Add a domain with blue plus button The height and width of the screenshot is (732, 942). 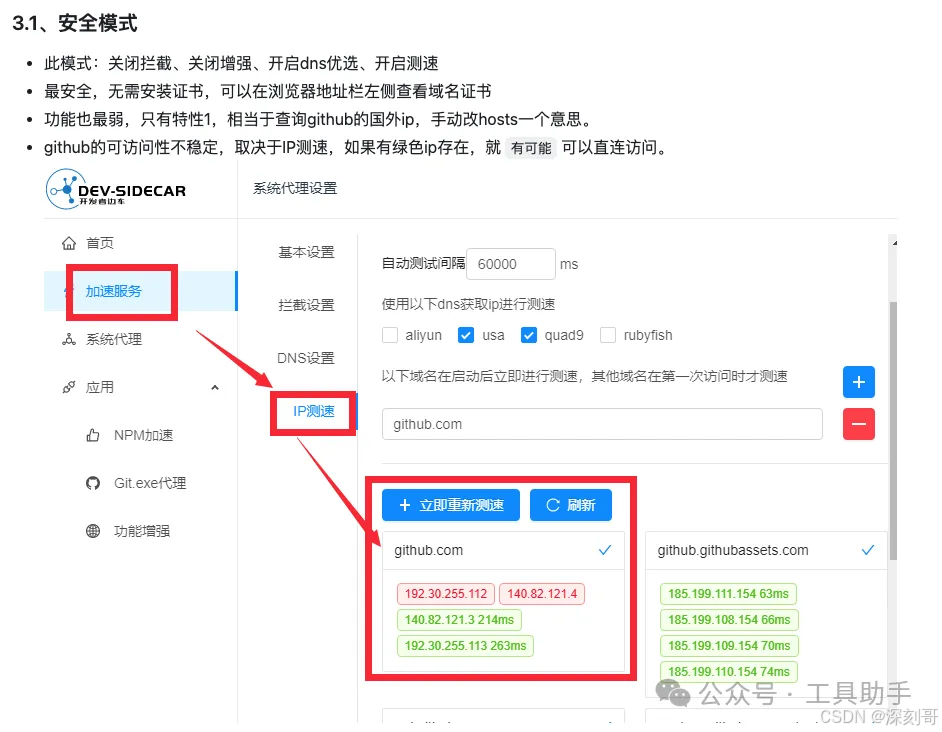point(858,382)
